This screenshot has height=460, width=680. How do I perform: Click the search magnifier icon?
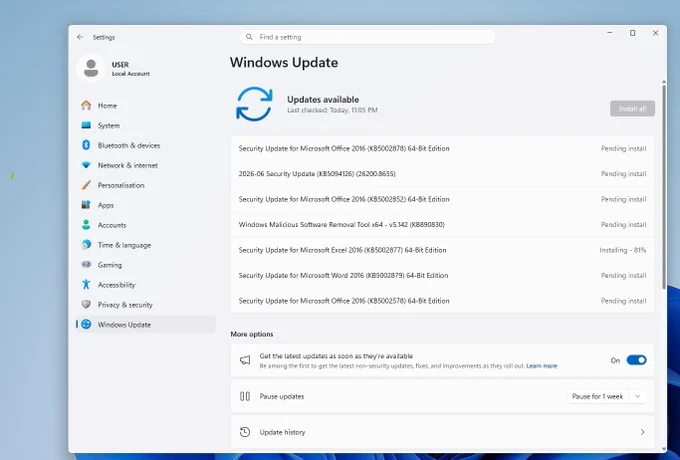249,37
